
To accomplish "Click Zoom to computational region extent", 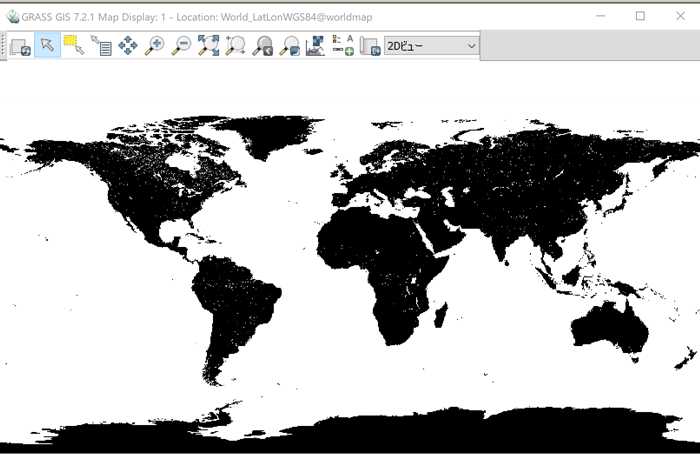I will [235, 46].
